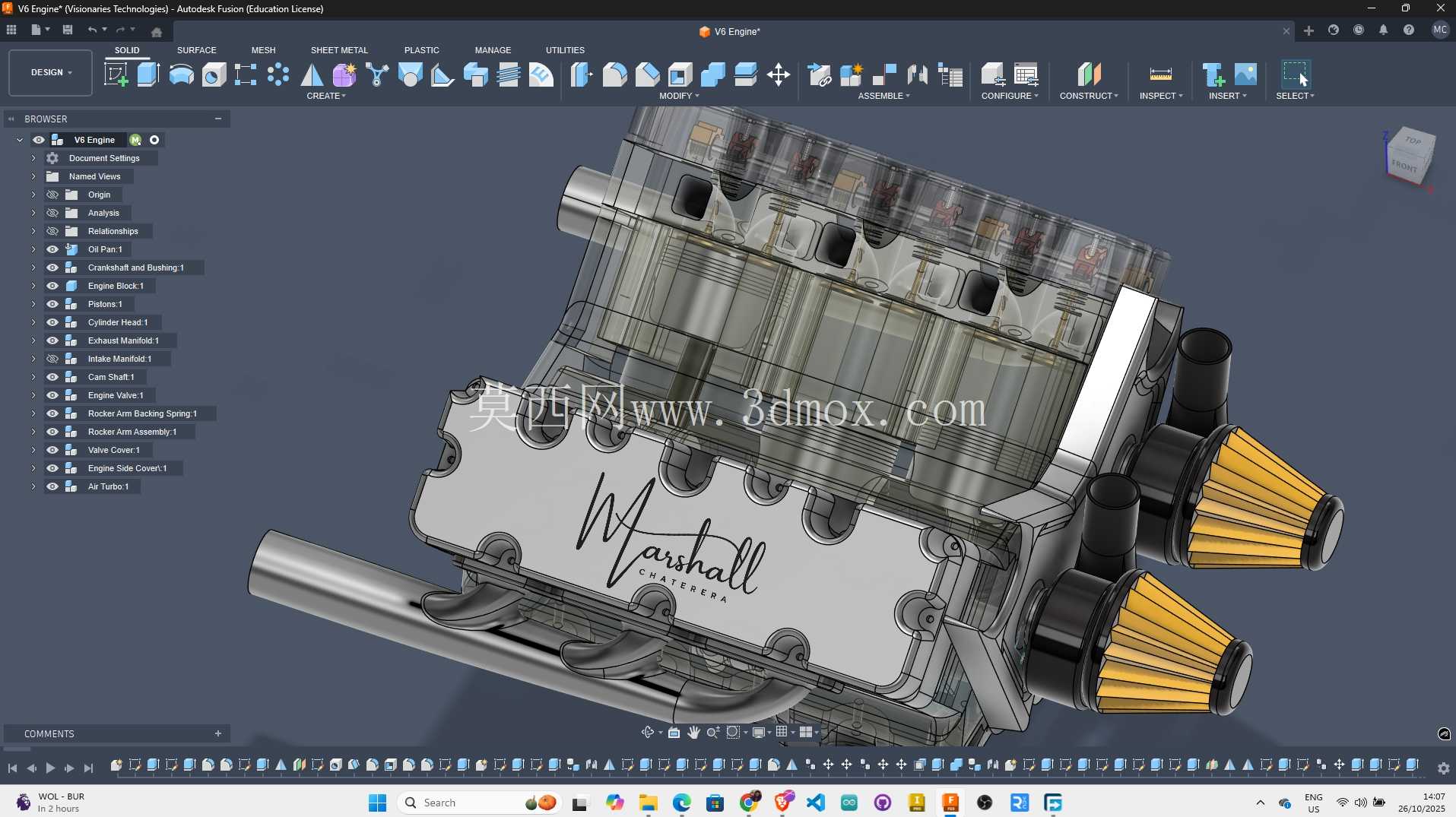Switch to the MESH tab
The image size is (1456, 817).
coord(264,50)
